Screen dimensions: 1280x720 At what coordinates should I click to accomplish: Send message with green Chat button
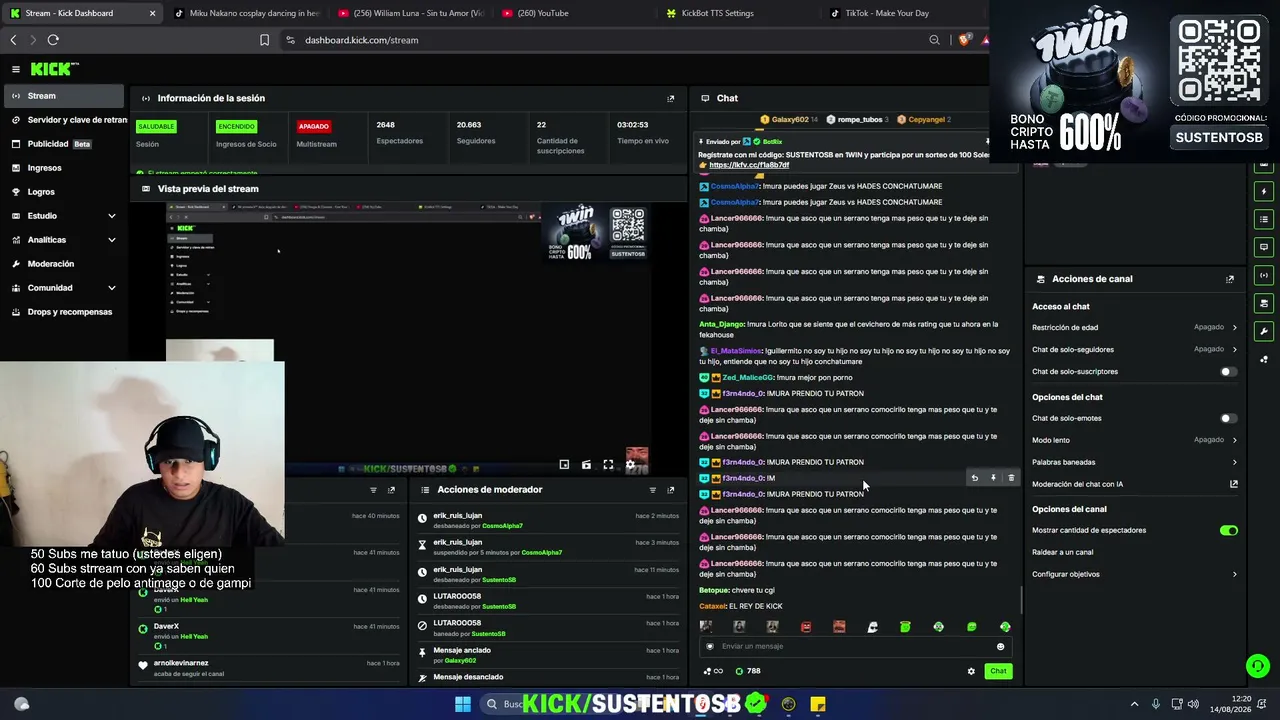[998, 671]
